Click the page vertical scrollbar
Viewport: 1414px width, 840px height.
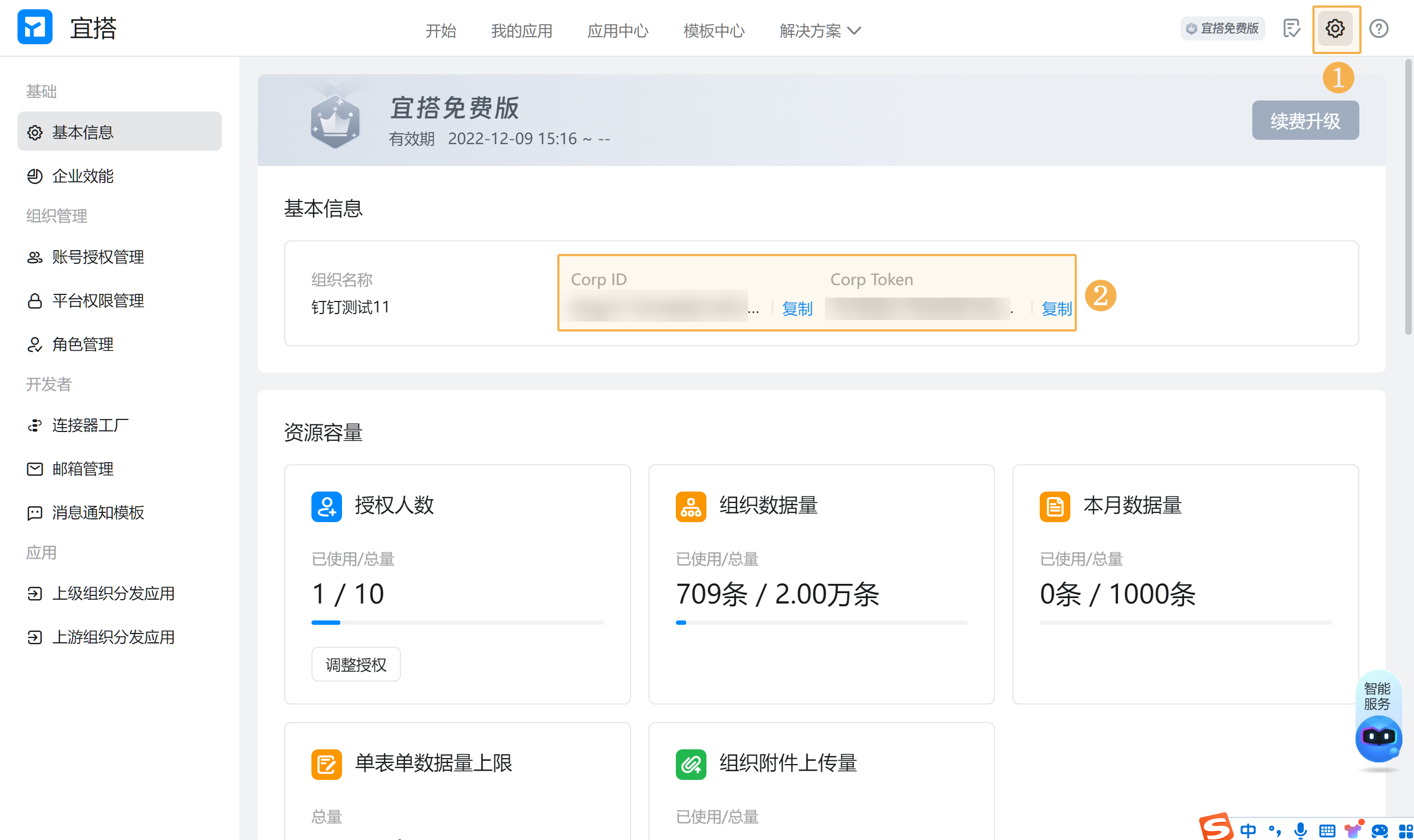pyautogui.click(x=1408, y=198)
